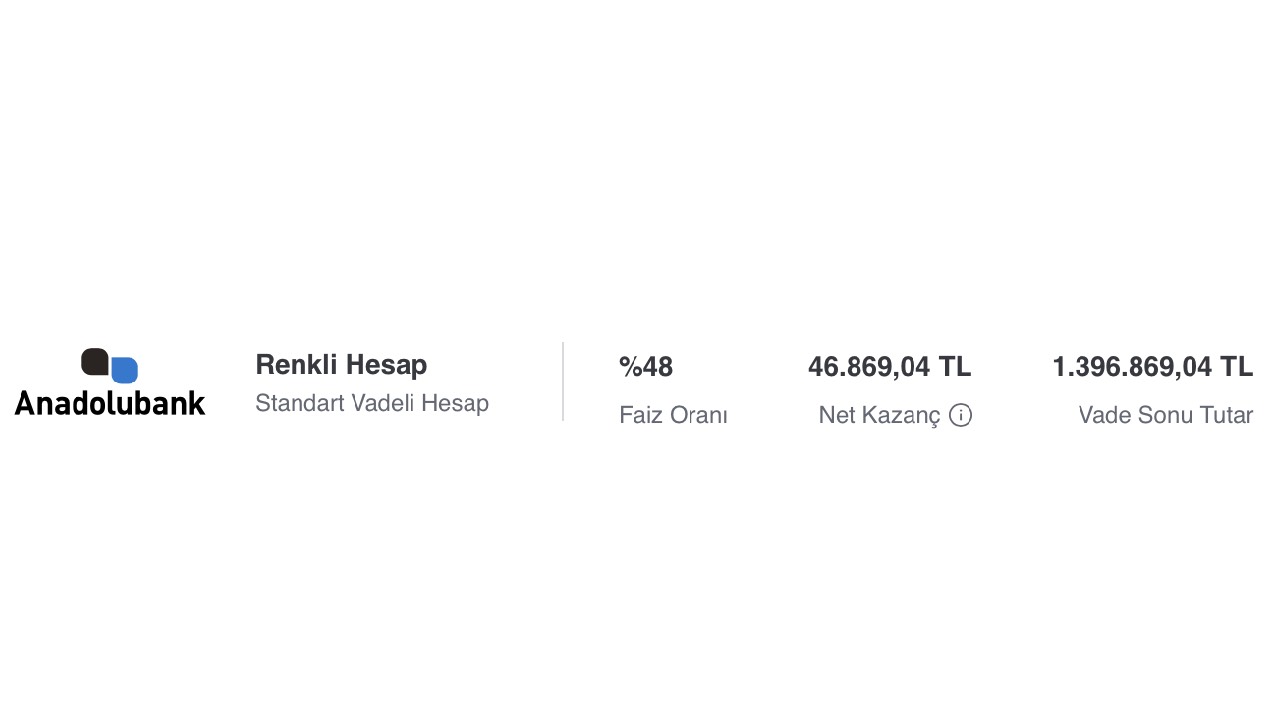1280x720 pixels.
Task: Click the Vade Sonu Tutar label
Action: [1165, 415]
